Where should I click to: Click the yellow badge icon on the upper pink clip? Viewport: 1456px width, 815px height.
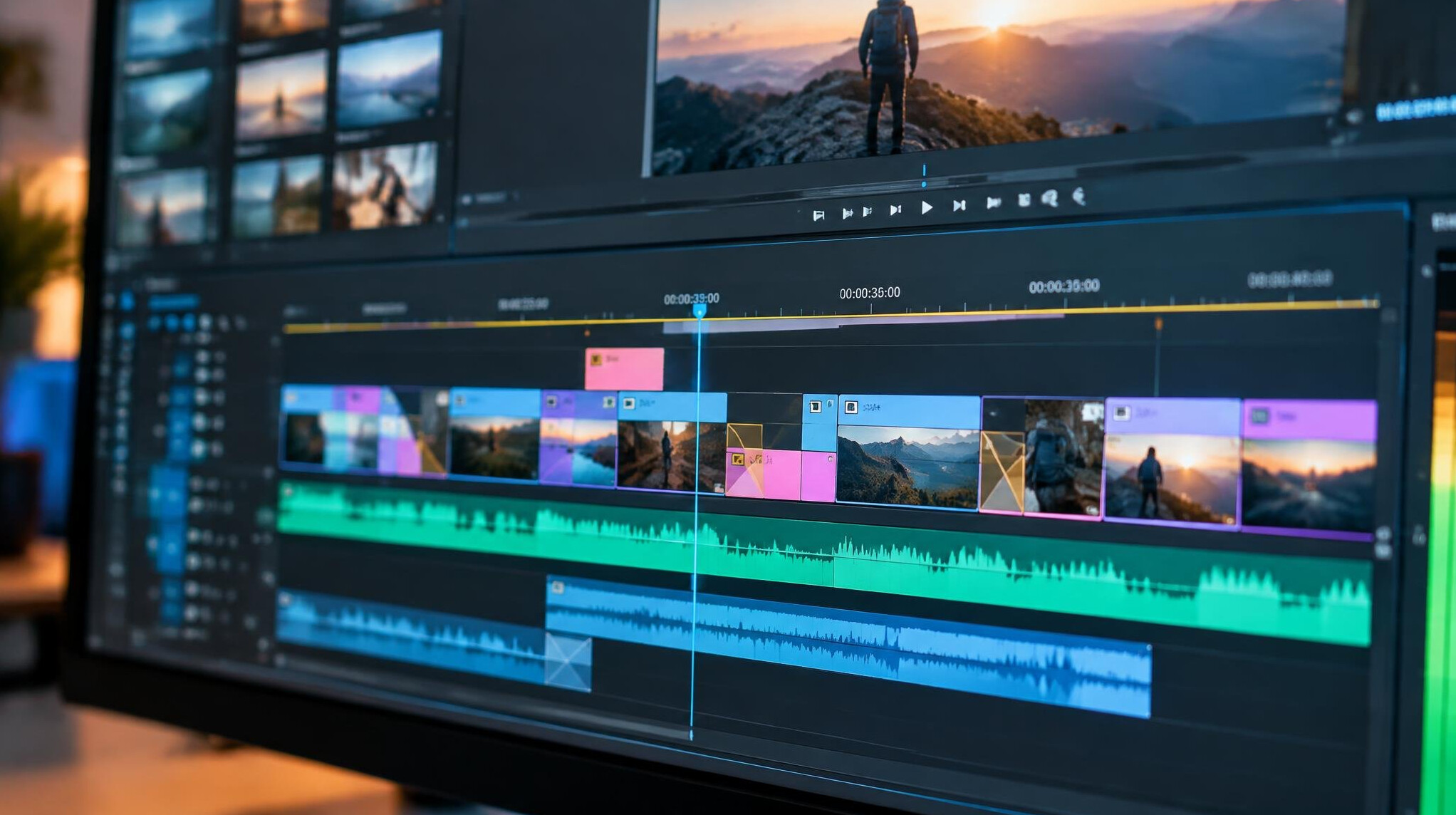tap(596, 360)
